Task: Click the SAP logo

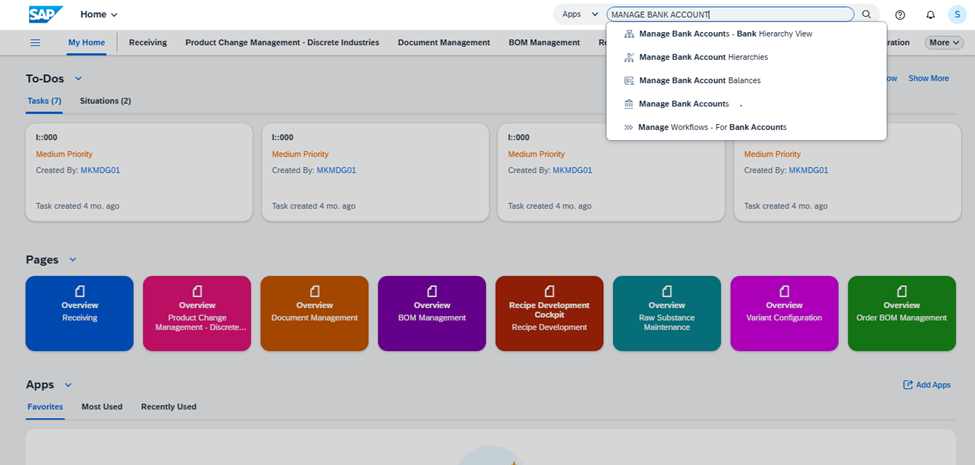Action: pos(46,14)
